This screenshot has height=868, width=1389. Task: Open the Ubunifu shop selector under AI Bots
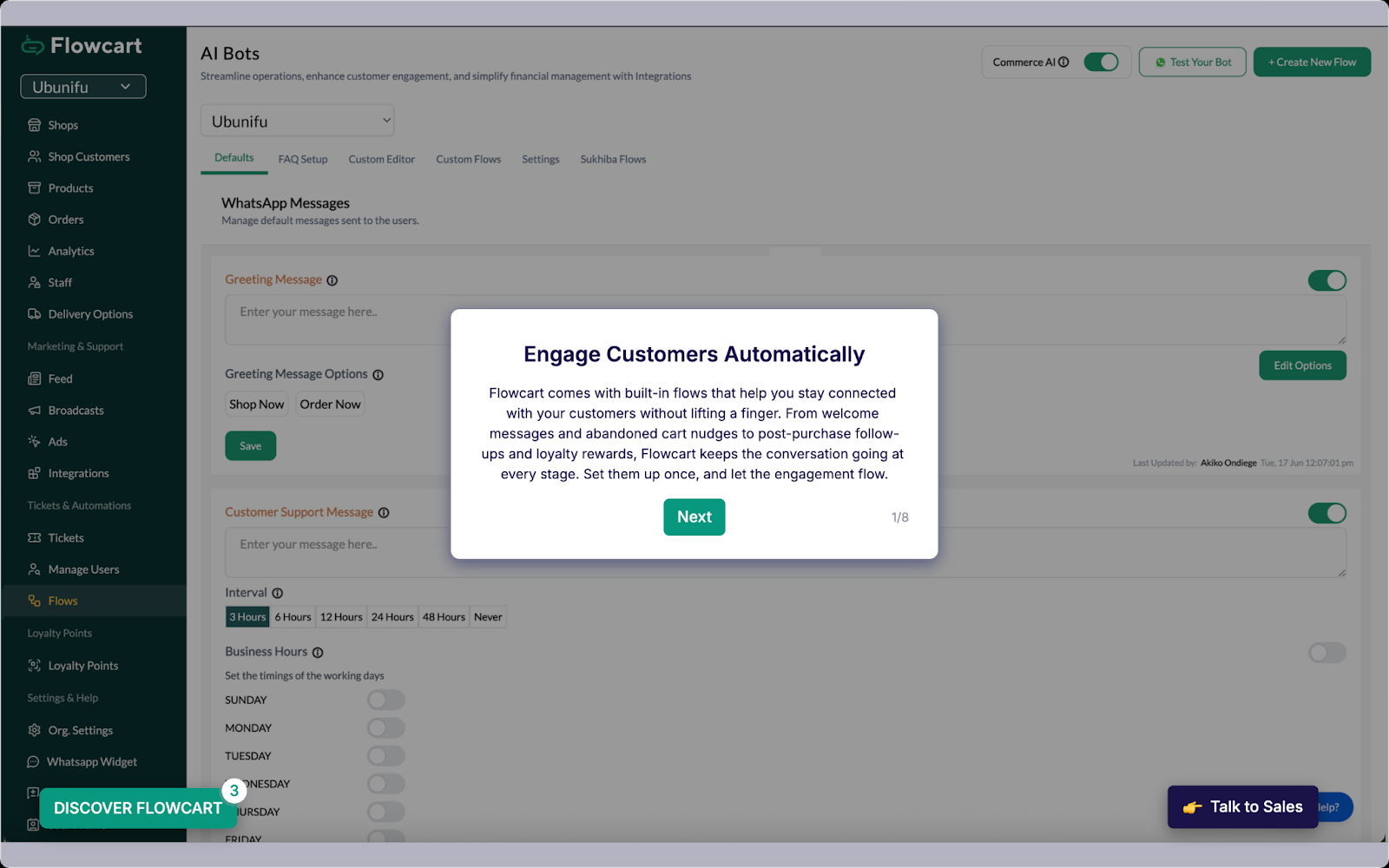(298, 121)
